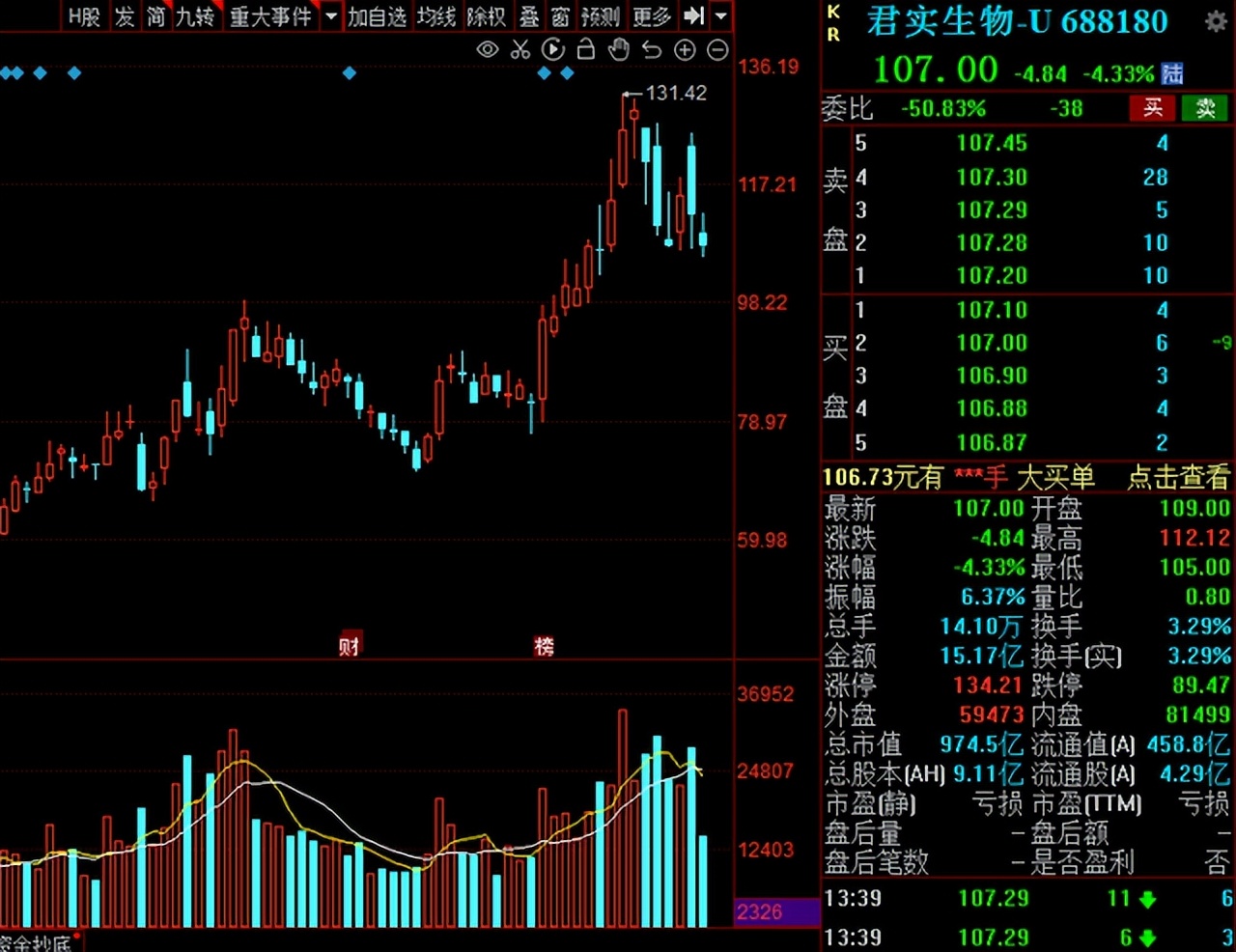This screenshot has height=952, width=1236.
Task: Click the green 卖 sell button
Action: tap(1205, 108)
